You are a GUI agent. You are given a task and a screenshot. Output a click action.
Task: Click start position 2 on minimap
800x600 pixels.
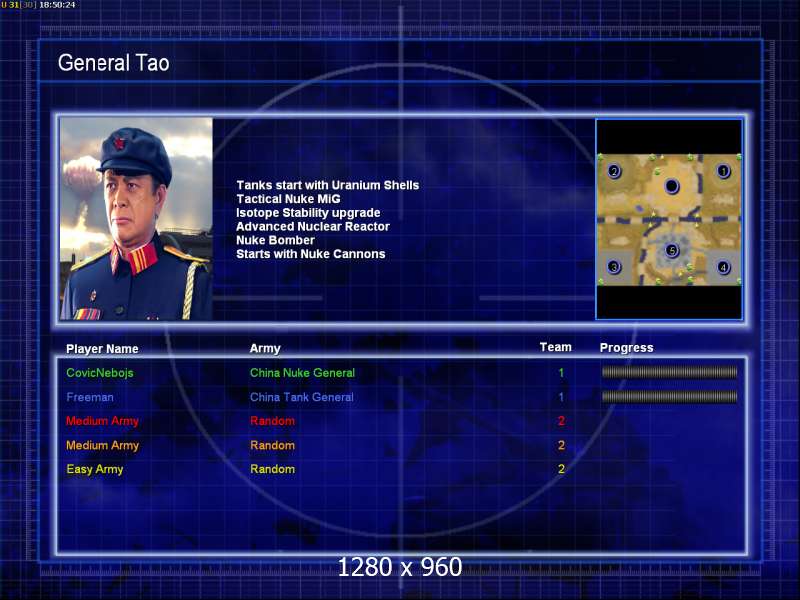coord(614,171)
